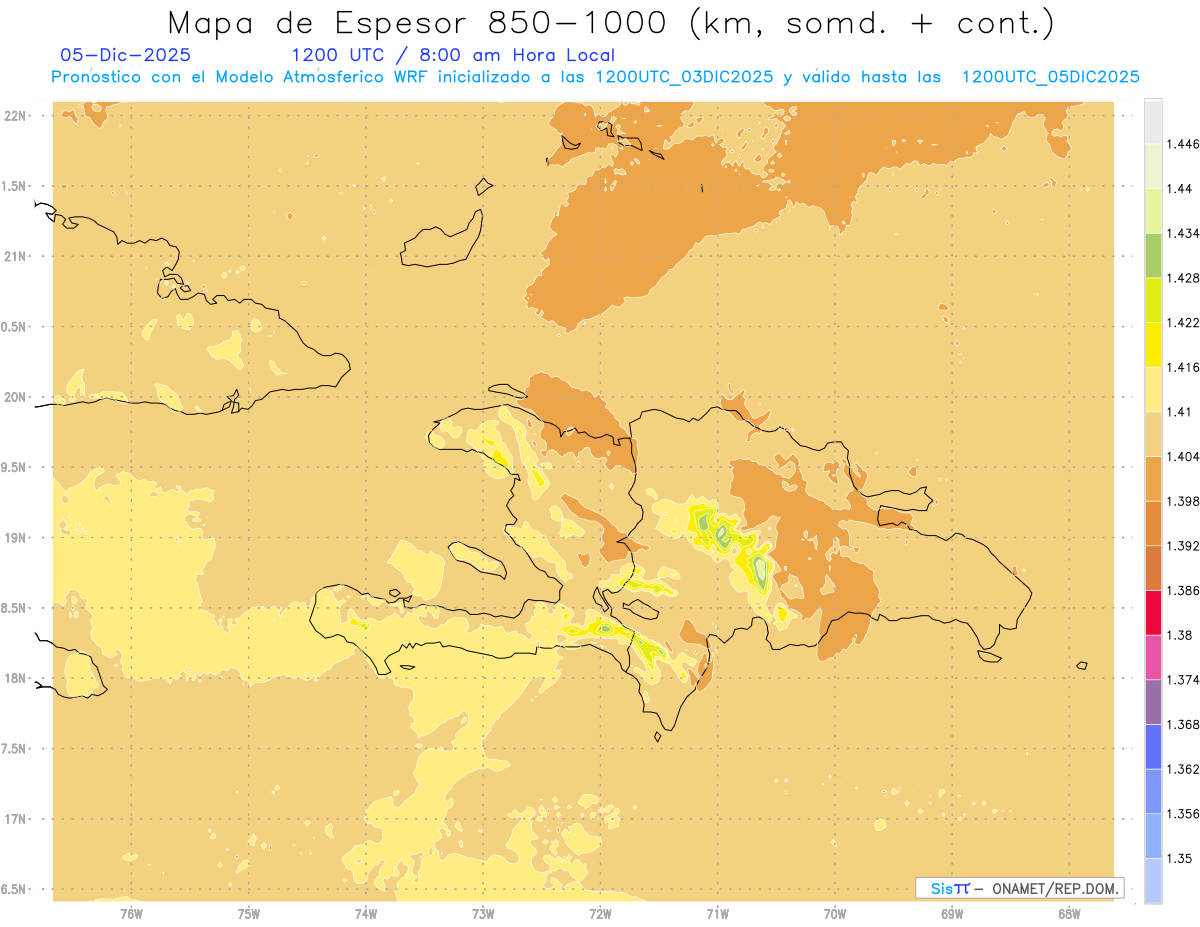Click the legend value "1.392"
This screenshot has height=927, width=1200.
(x=1184, y=546)
